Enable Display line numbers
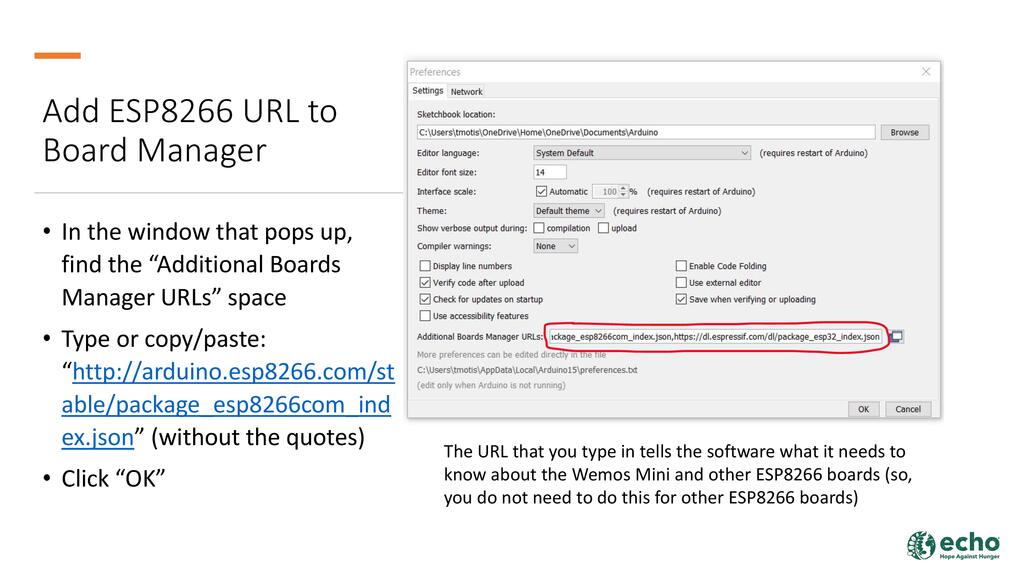Viewport: 1024px width, 576px height. [x=425, y=266]
